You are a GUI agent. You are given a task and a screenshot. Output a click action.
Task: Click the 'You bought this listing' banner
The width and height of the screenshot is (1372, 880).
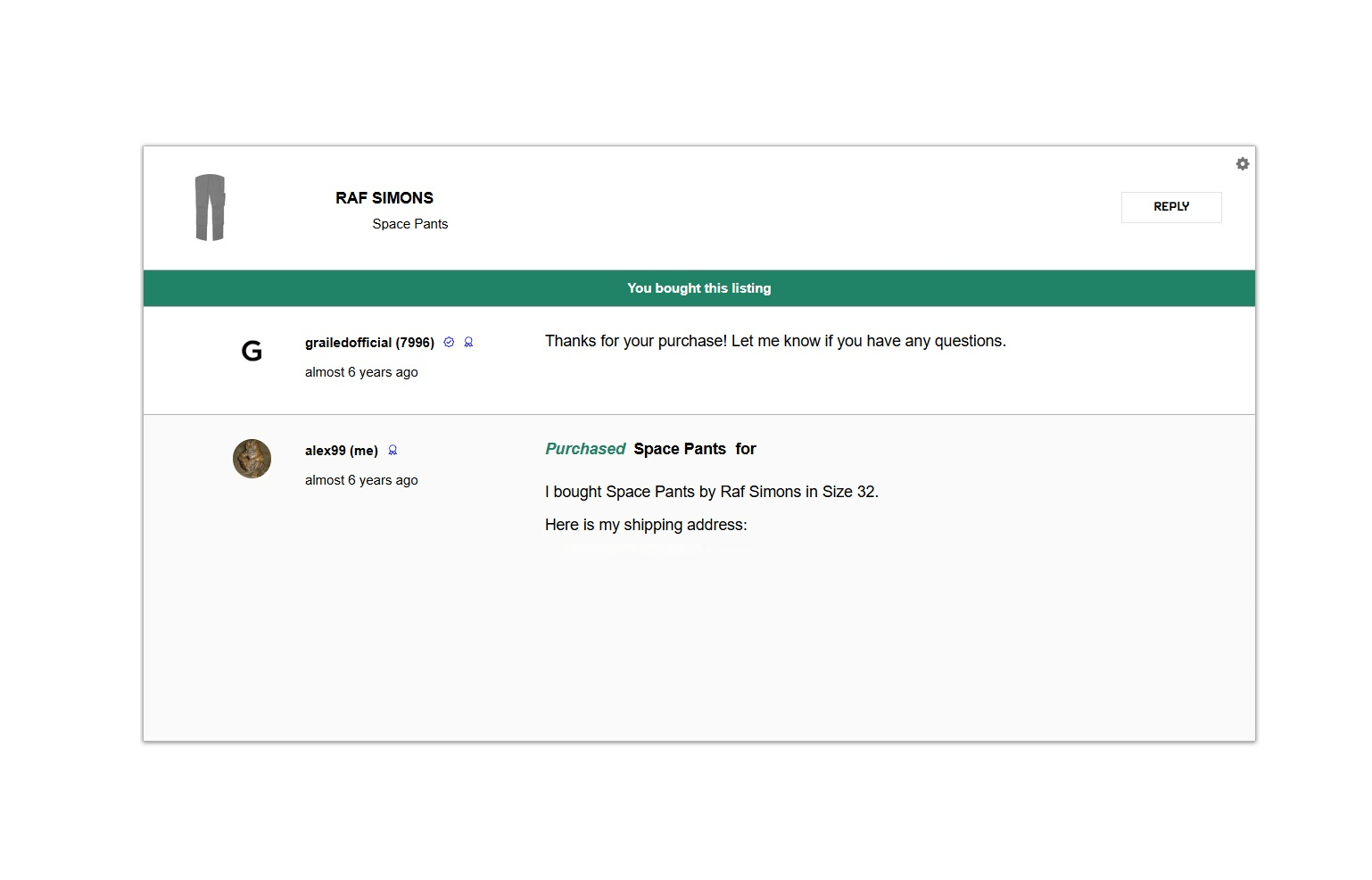(x=699, y=288)
